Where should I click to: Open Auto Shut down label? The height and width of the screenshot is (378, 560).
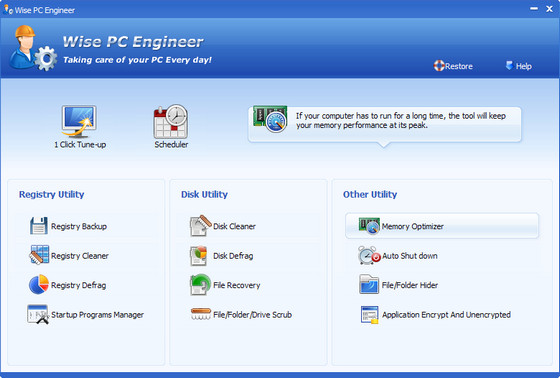click(x=410, y=256)
